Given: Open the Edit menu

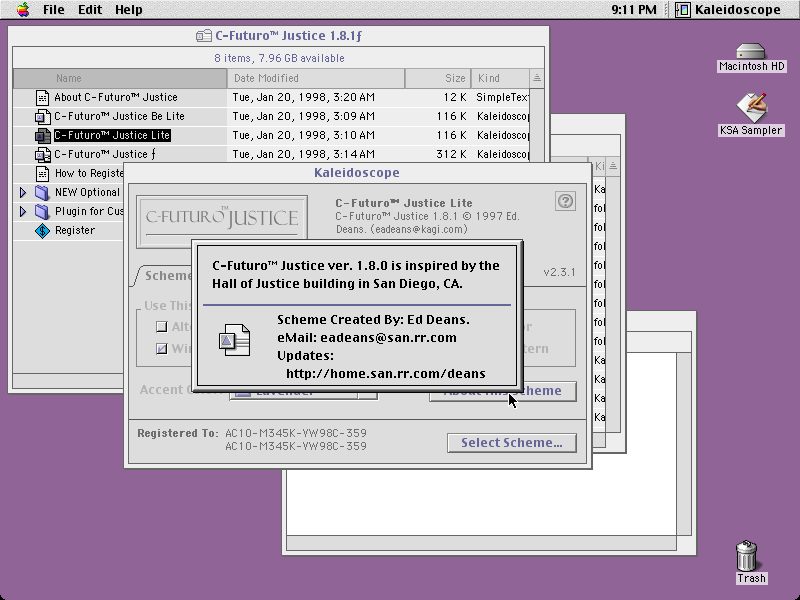Looking at the screenshot, I should coord(90,10).
